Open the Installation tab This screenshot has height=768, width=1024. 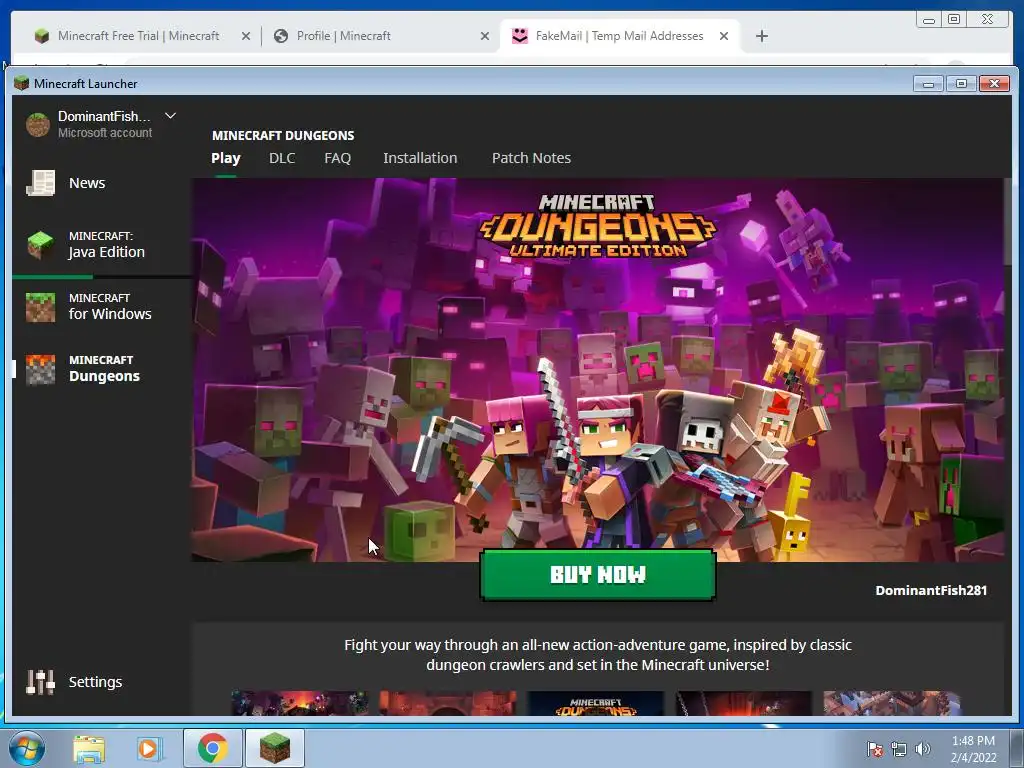(x=420, y=158)
